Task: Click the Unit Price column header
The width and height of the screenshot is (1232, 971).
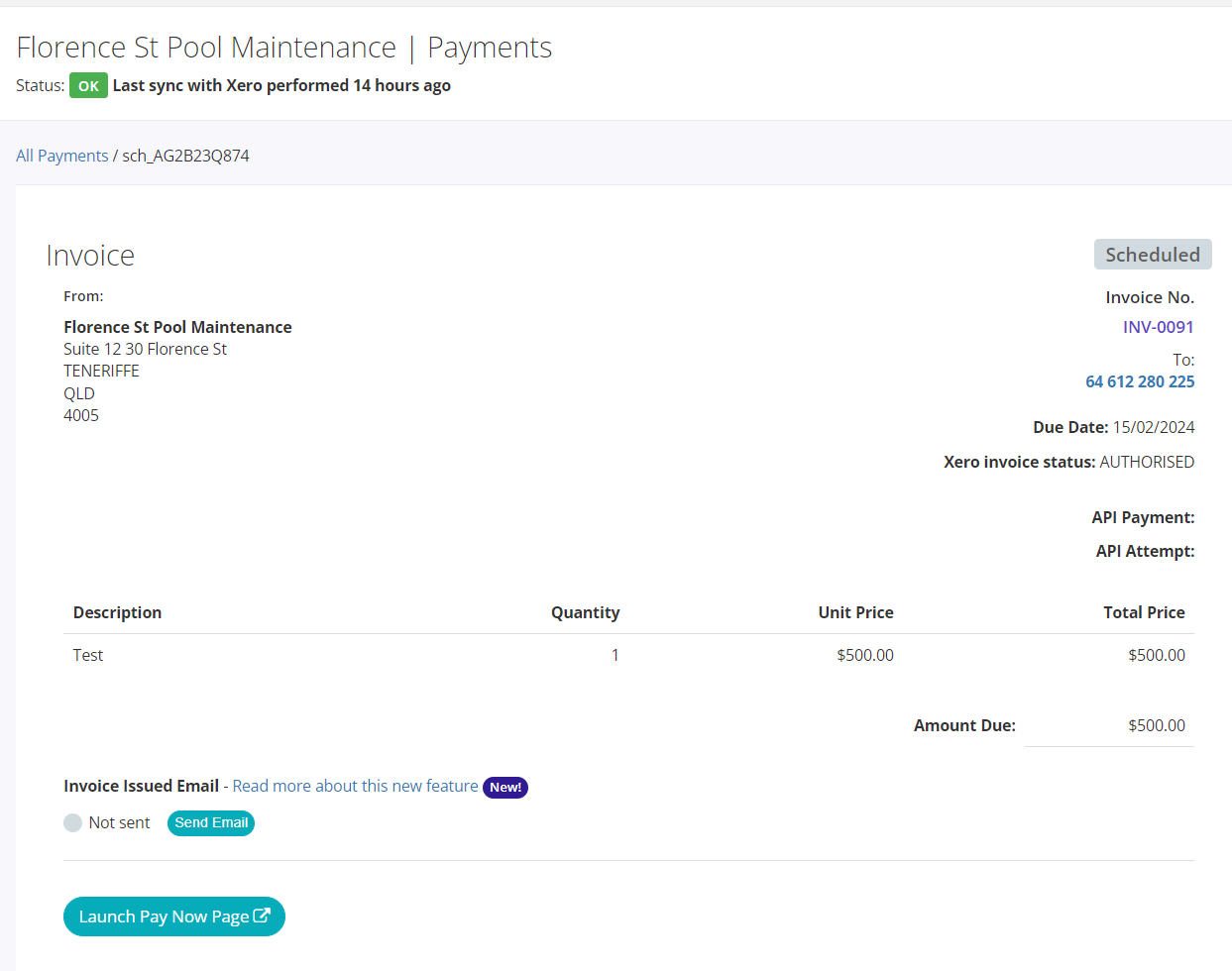Action: click(x=855, y=612)
